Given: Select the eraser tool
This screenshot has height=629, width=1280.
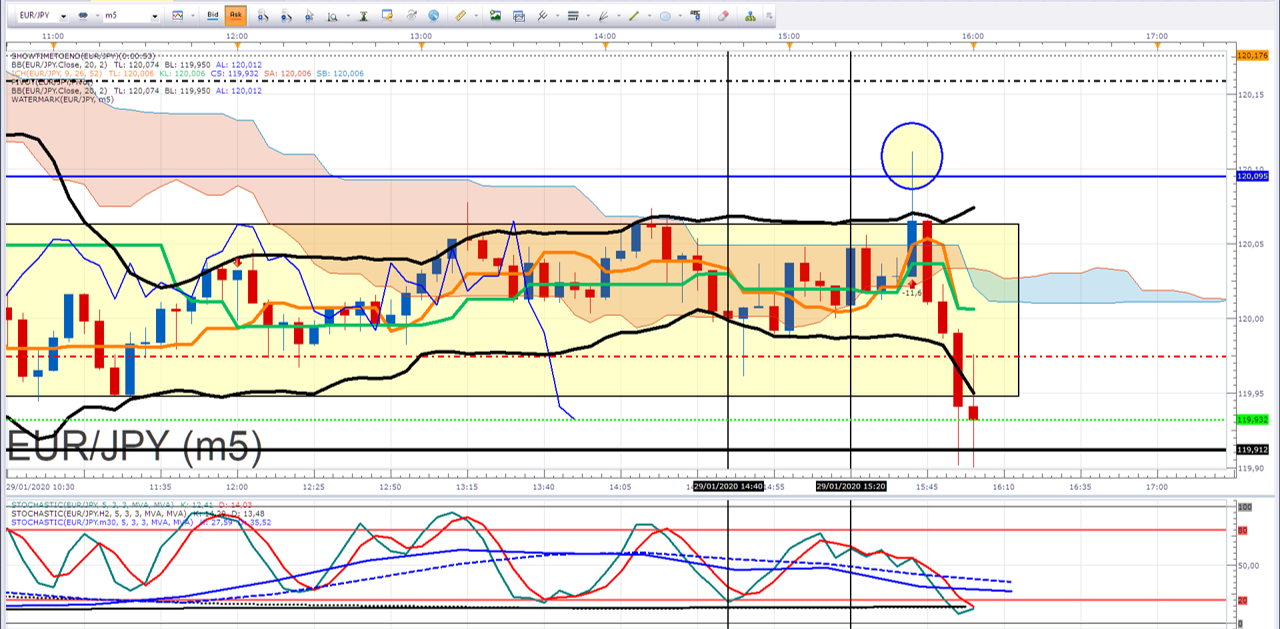Looking at the screenshot, I should (723, 15).
